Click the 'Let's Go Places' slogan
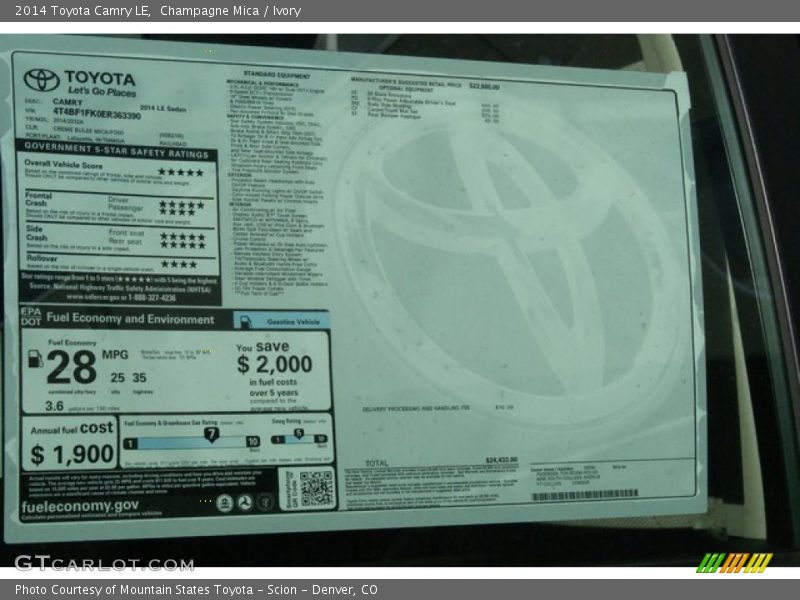The image size is (800, 600). pyautogui.click(x=102, y=92)
